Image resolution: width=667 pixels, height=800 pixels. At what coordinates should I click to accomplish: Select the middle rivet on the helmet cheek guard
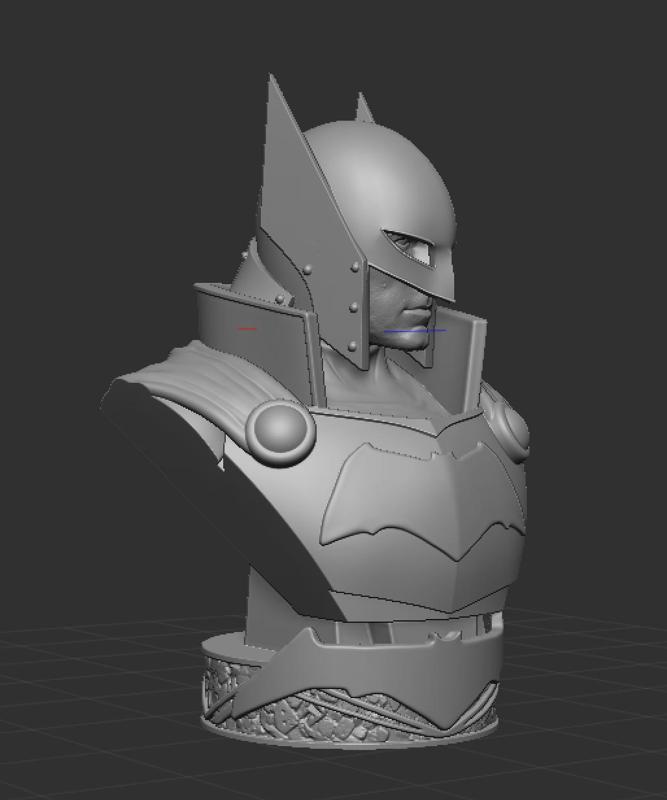point(353,307)
